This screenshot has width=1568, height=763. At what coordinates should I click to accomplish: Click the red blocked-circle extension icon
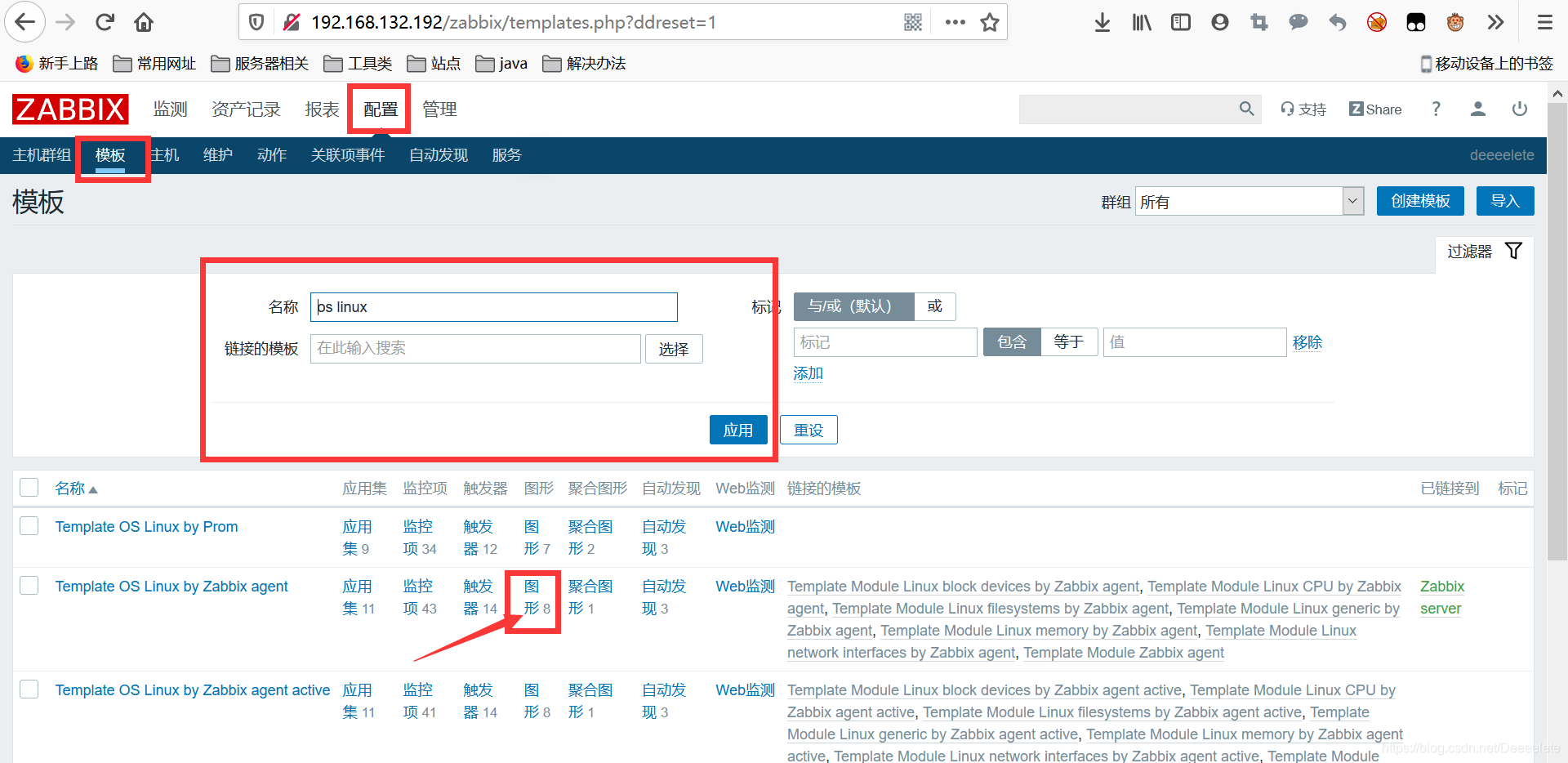(x=1377, y=22)
